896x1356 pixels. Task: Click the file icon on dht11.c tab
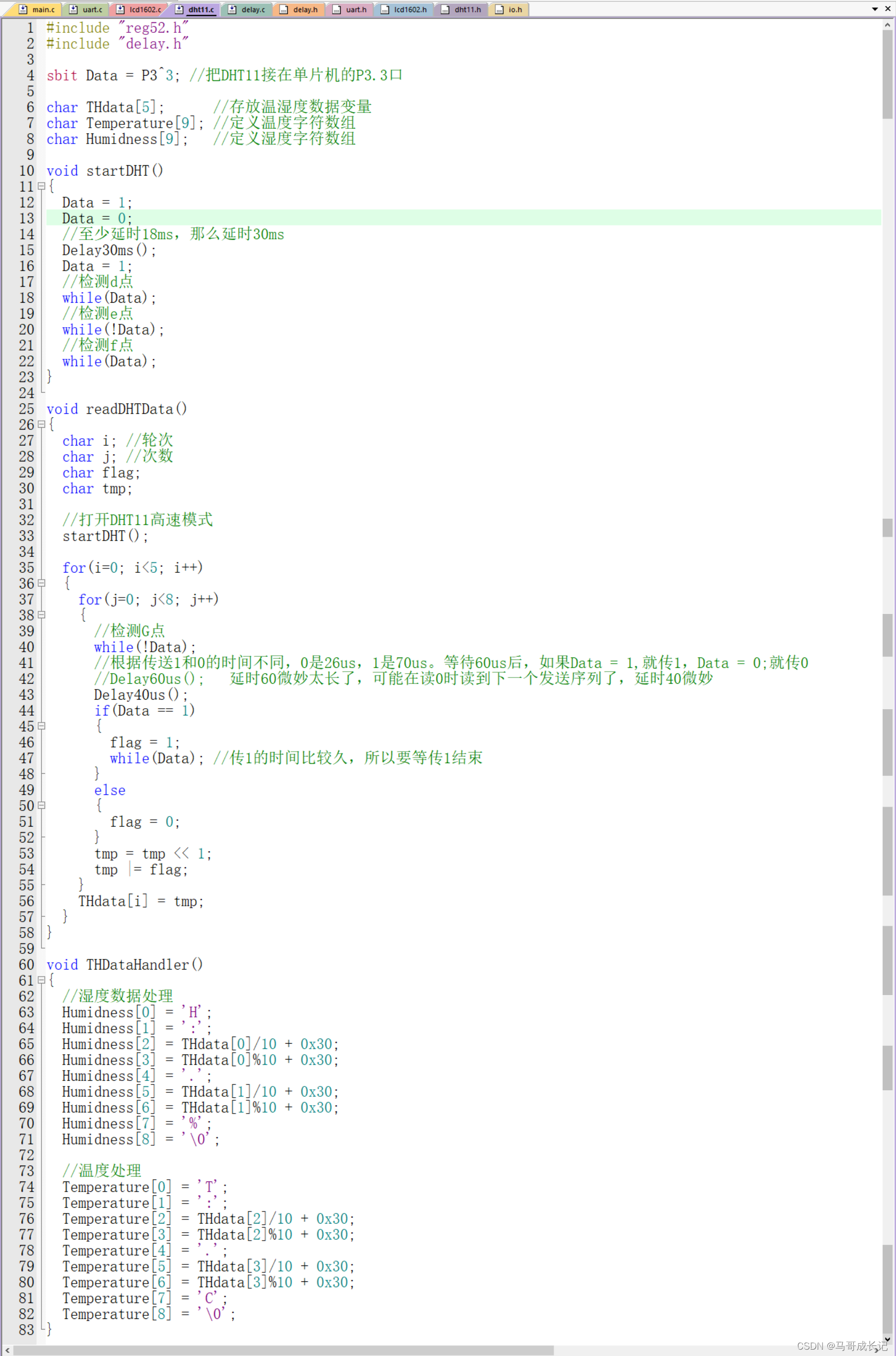coord(179,9)
